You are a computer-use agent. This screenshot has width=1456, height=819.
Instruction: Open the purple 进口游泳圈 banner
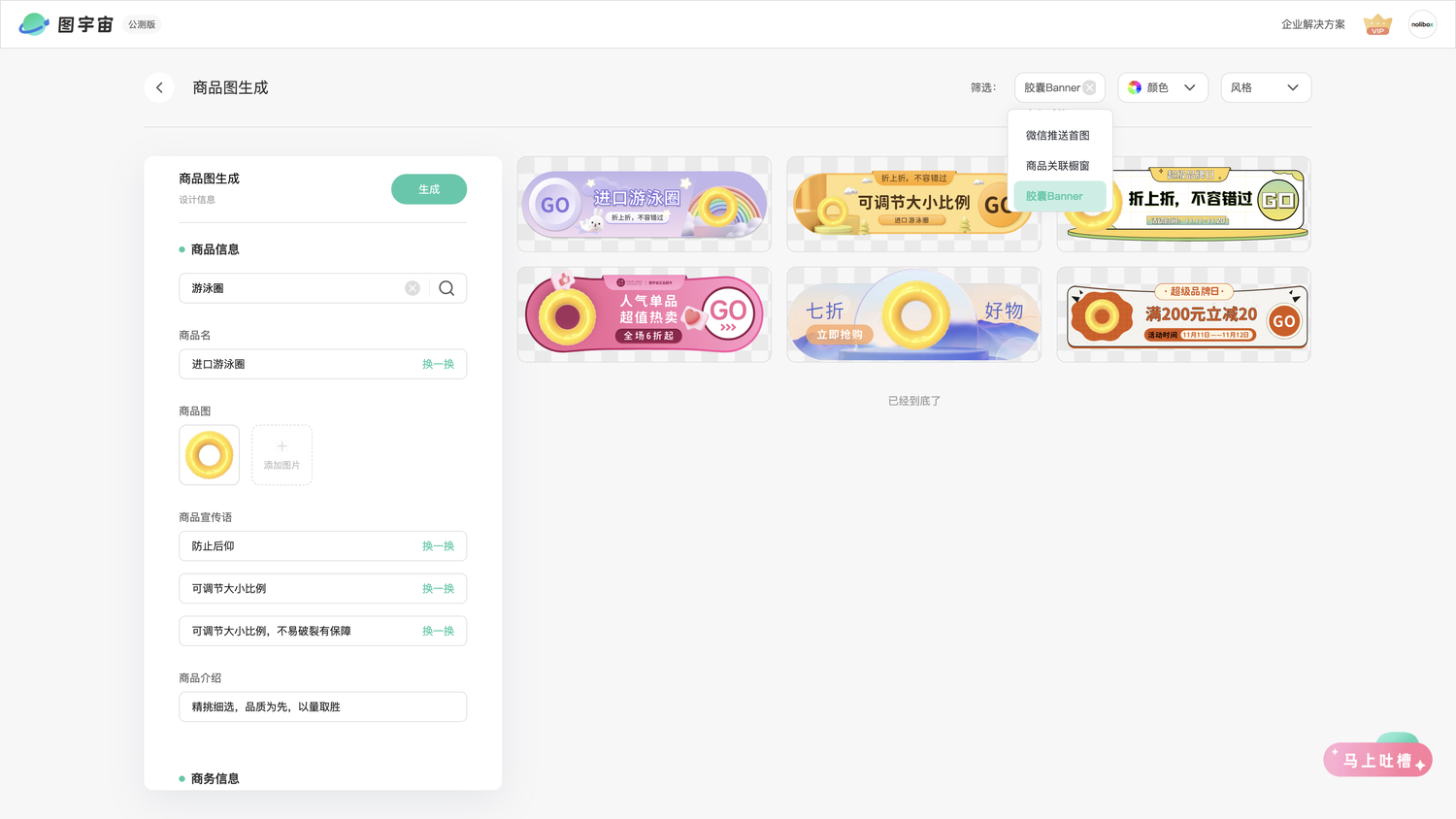[645, 205]
